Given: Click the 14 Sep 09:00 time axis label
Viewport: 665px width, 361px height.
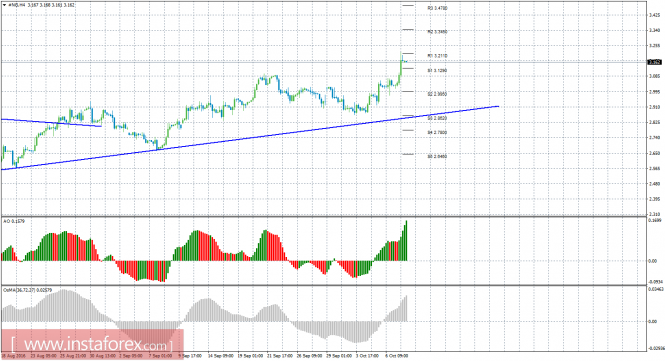Looking at the screenshot, I should (x=220, y=356).
